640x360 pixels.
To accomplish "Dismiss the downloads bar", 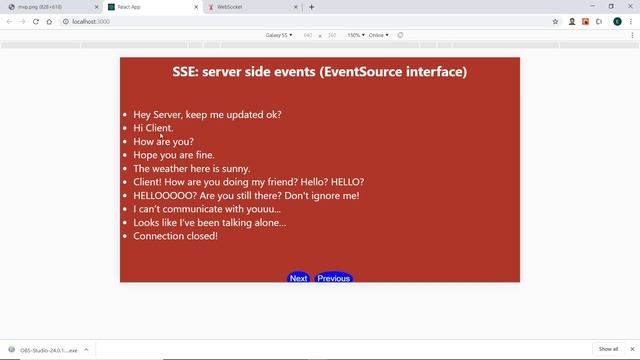I will coord(632,349).
